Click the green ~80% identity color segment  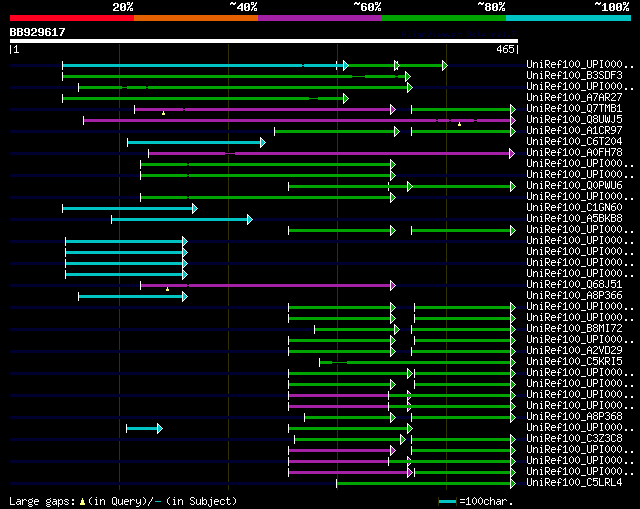click(444, 18)
